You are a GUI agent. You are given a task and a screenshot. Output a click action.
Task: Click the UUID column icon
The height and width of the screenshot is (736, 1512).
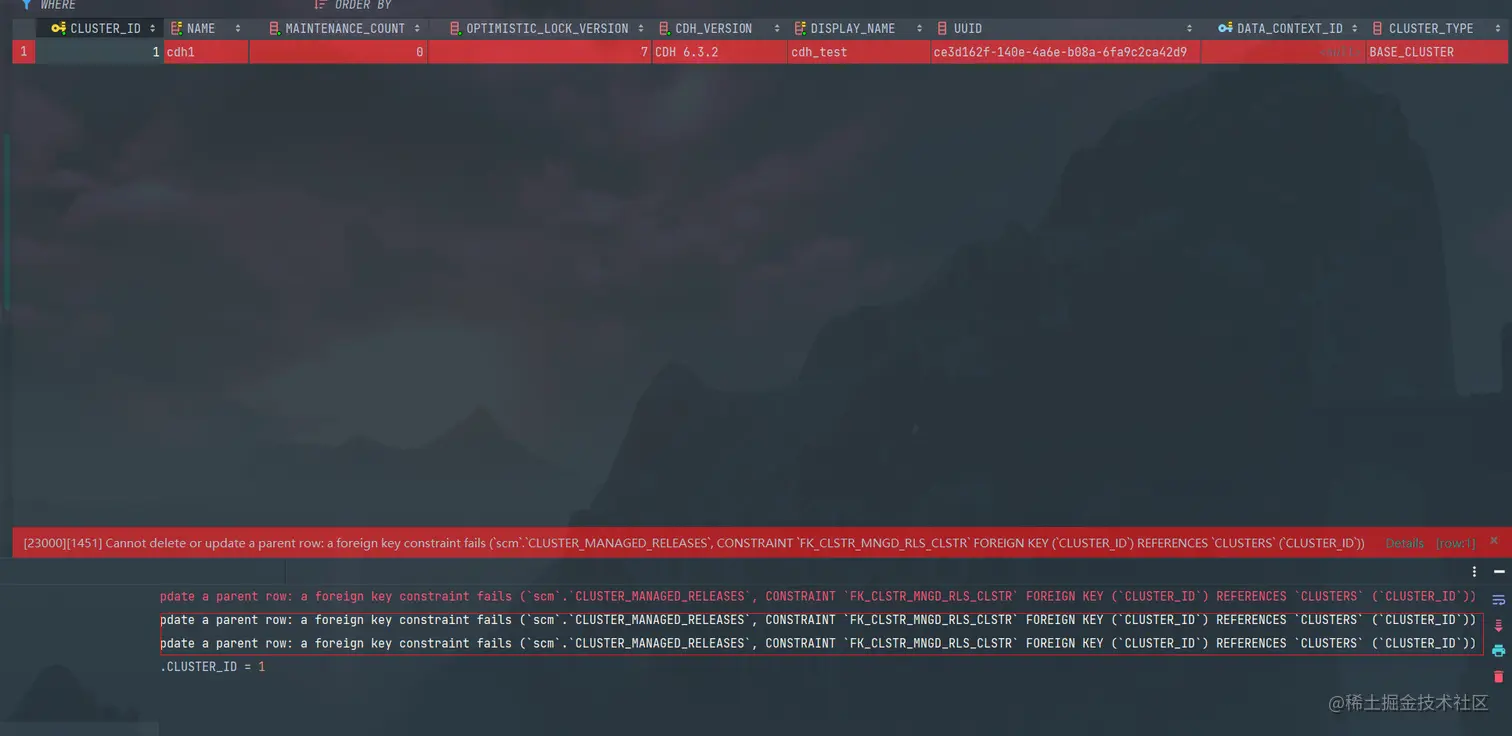pos(942,28)
